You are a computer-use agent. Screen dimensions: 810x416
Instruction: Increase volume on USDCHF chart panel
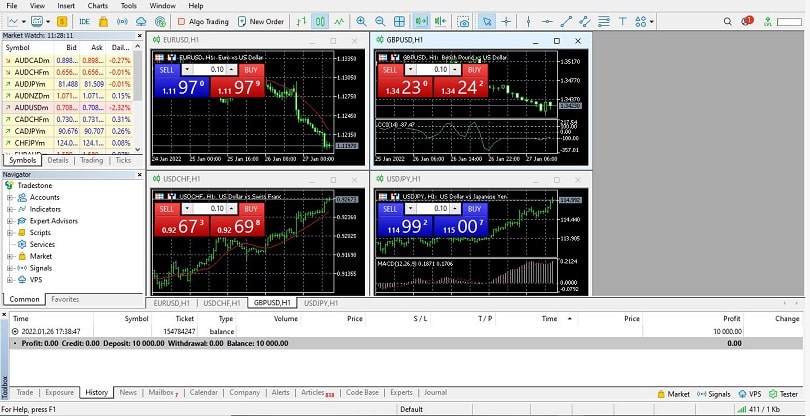pos(231,209)
